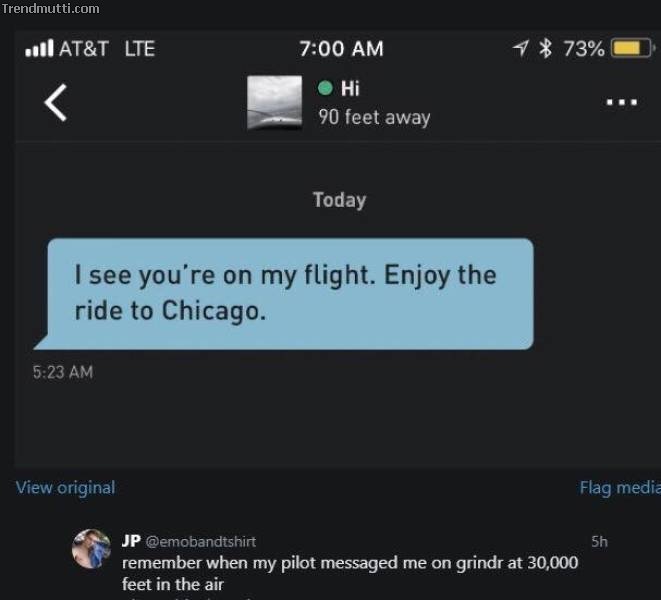This screenshot has width=661, height=600.
Task: Open the chat profile thumbnail photo
Action: [274, 102]
